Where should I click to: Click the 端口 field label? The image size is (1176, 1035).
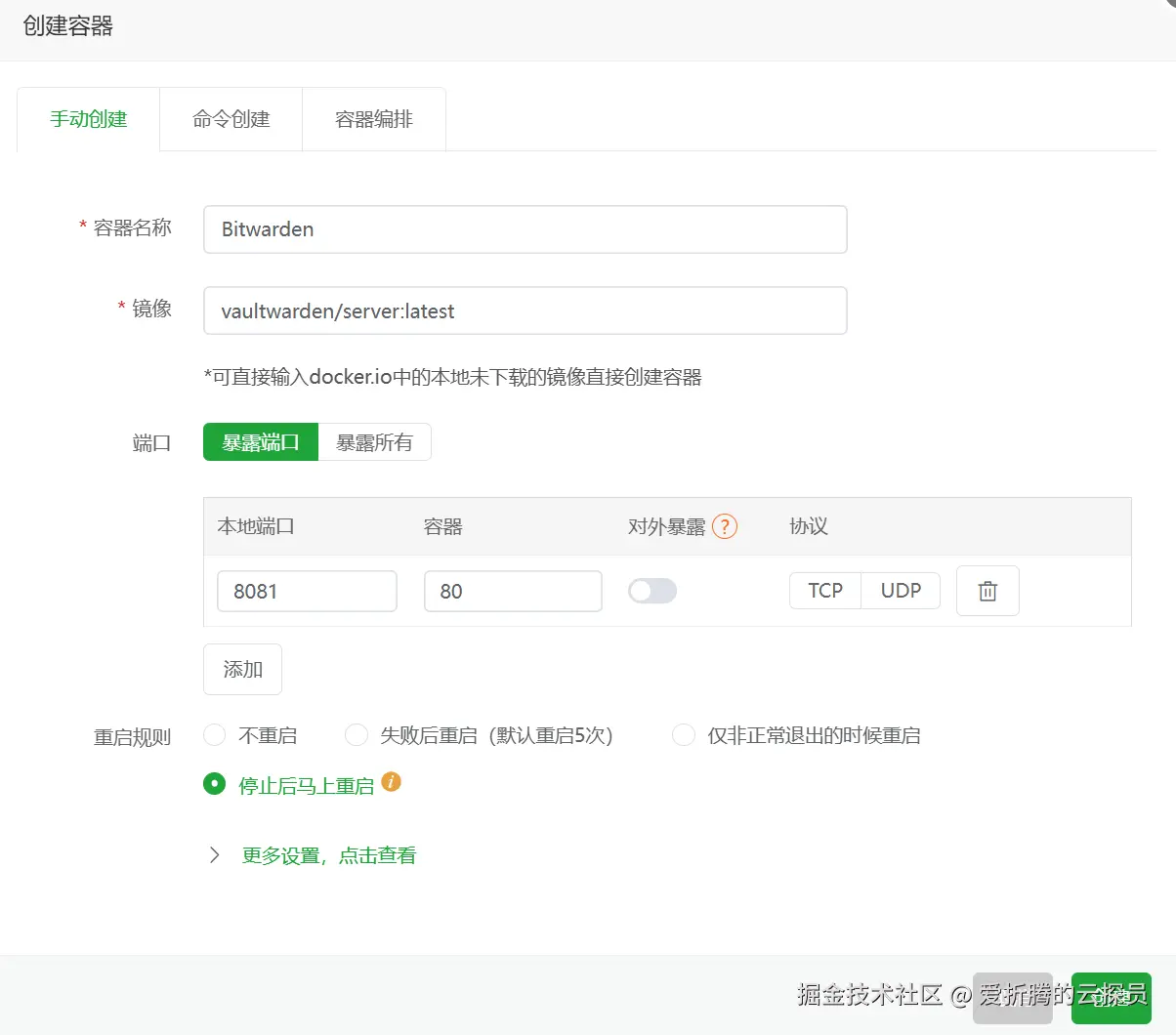point(152,443)
